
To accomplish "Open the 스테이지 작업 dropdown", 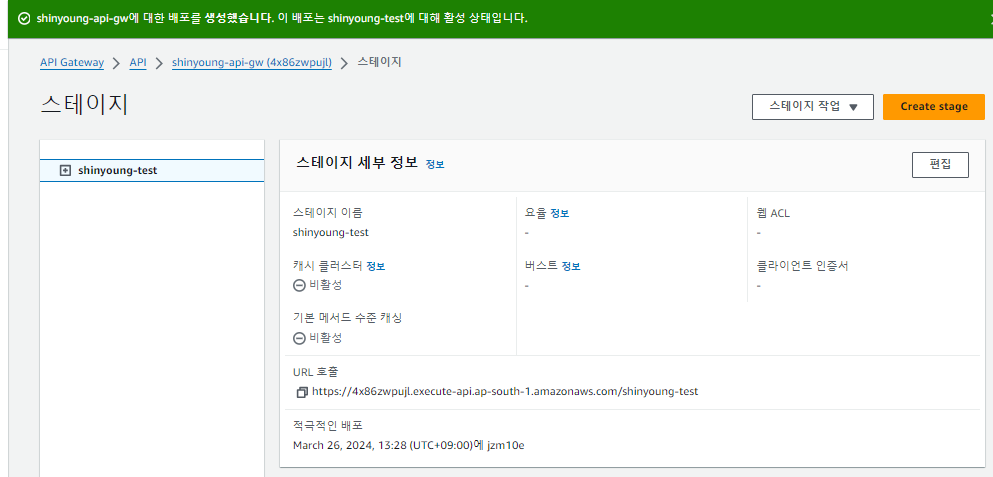I will click(813, 106).
